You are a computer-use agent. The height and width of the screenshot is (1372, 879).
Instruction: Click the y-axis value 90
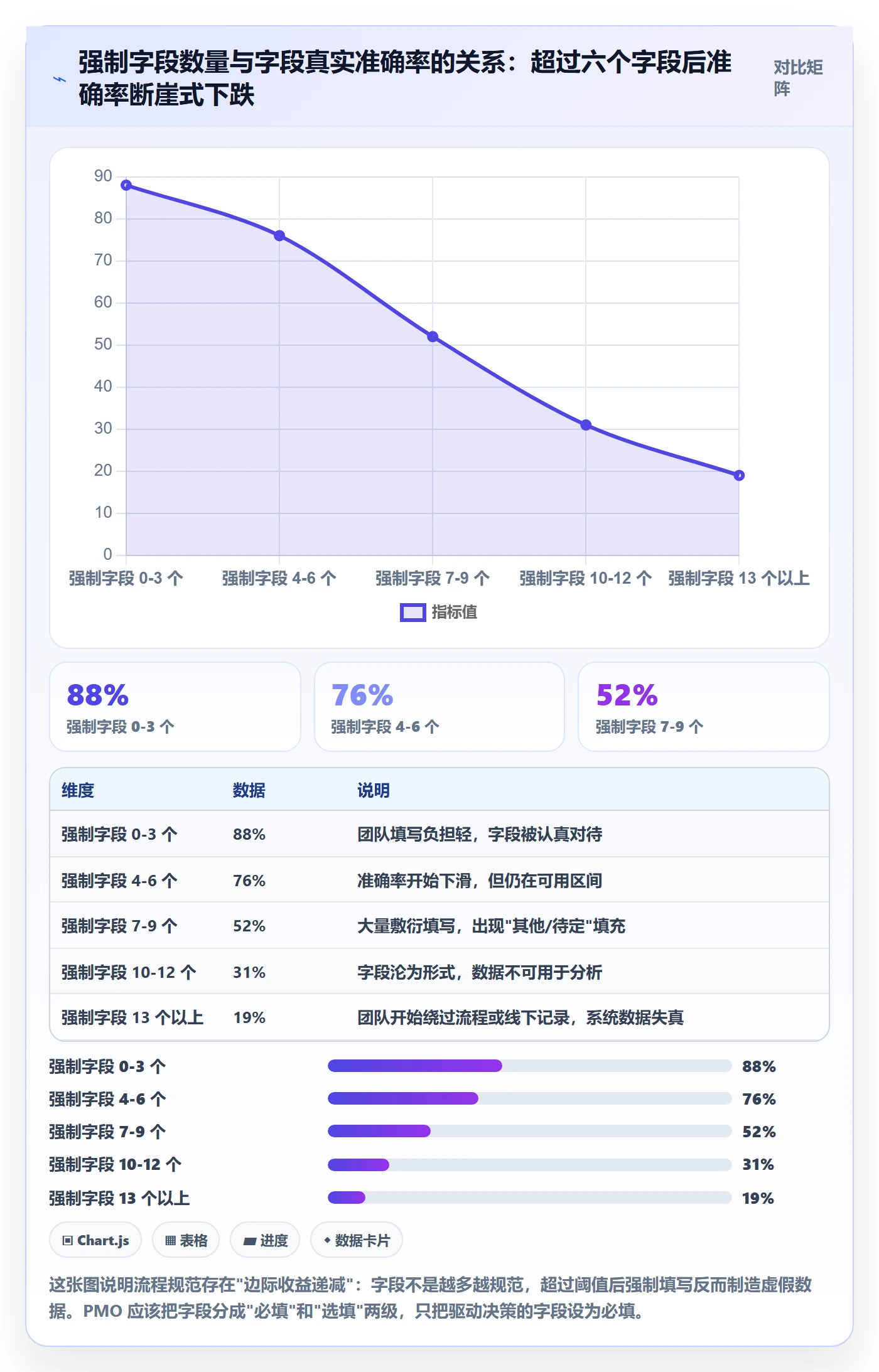pyautogui.click(x=103, y=176)
